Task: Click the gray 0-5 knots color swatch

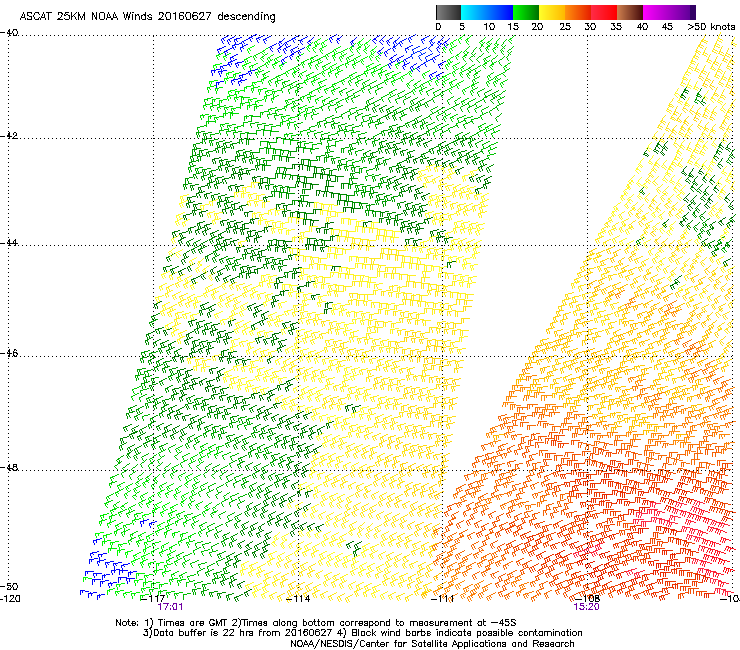Action: (x=448, y=12)
